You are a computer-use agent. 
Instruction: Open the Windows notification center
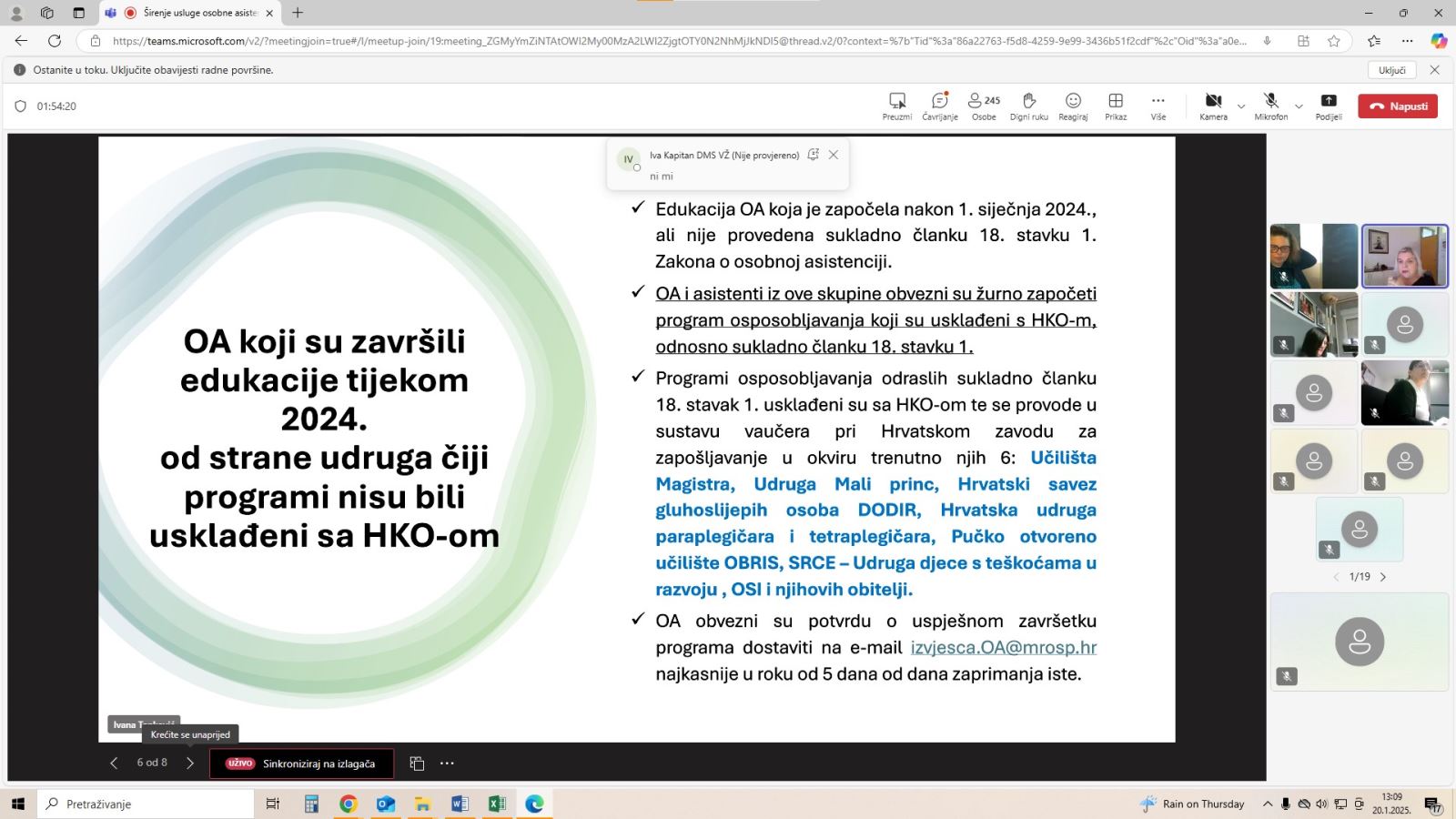tap(1432, 804)
